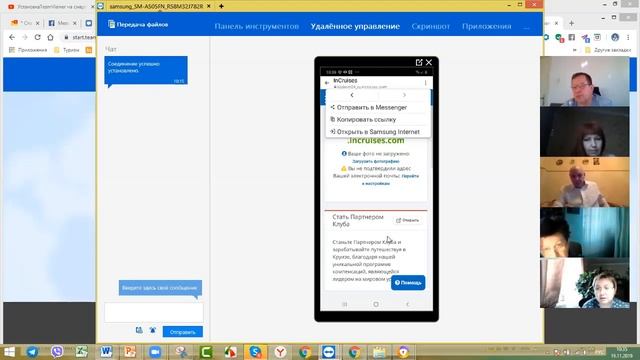Click the chat message input field

[154, 313]
